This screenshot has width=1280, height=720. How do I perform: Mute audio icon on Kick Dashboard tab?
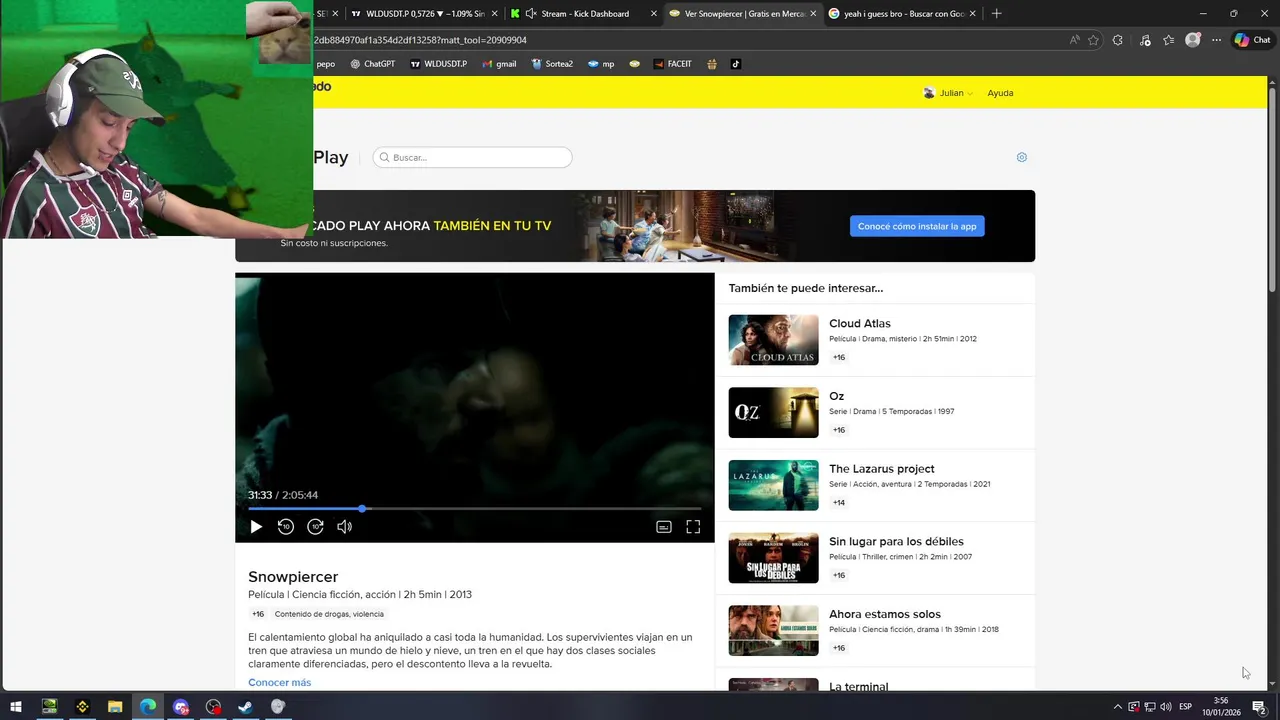[x=530, y=14]
